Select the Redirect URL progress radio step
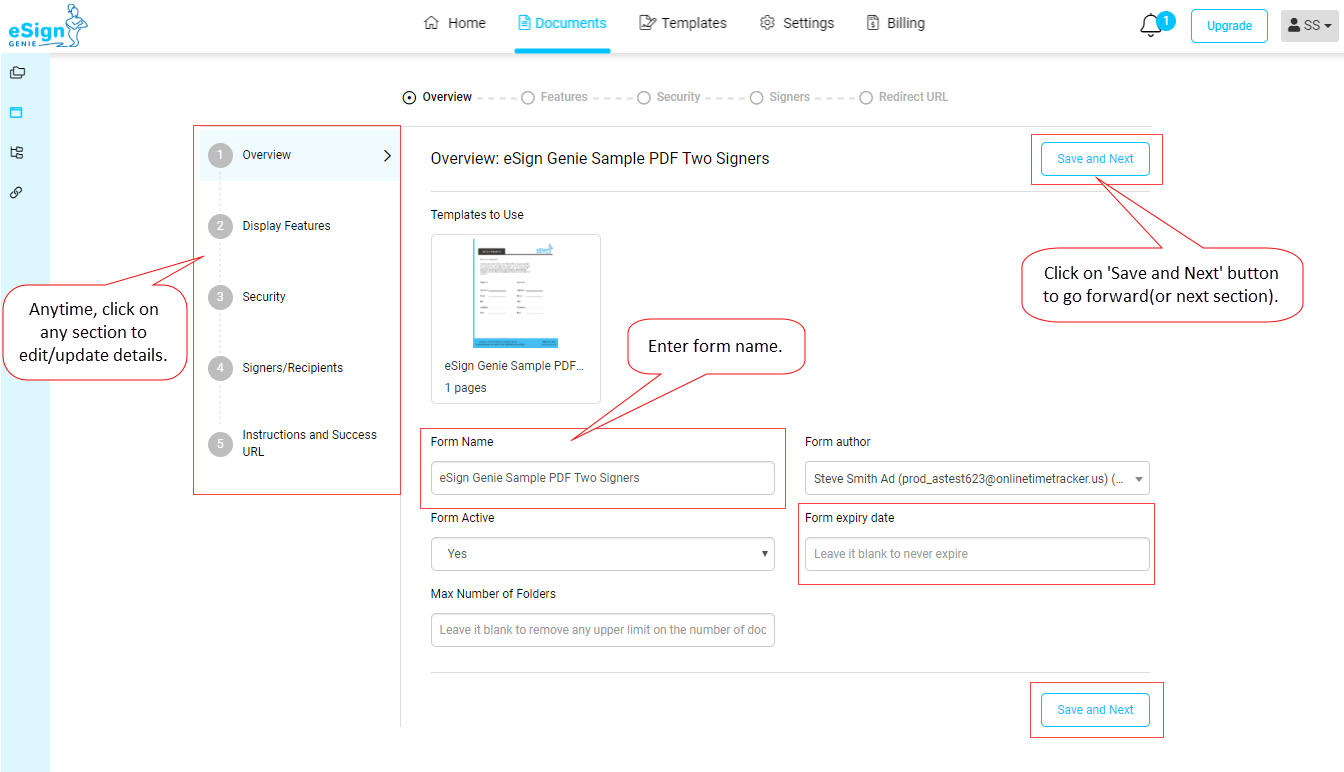Screen dimensions: 1344x772 click(866, 98)
